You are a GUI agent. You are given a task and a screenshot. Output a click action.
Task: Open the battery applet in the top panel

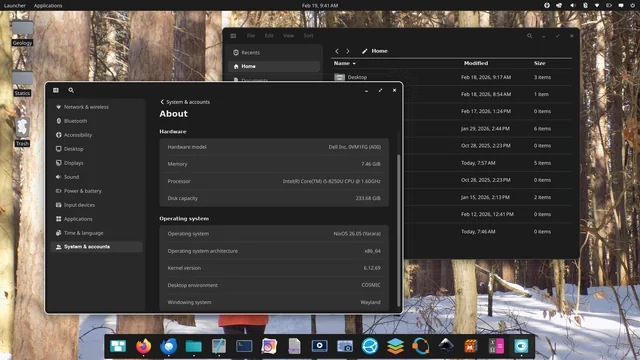pos(609,5)
